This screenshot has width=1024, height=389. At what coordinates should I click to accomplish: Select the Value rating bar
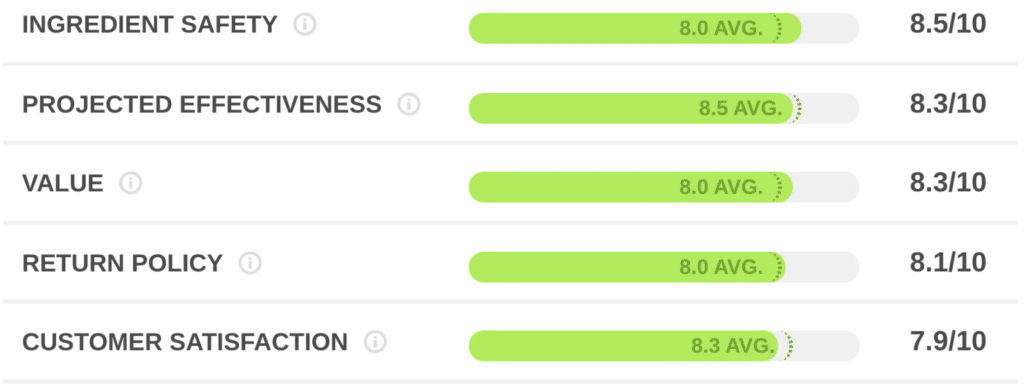664,187
